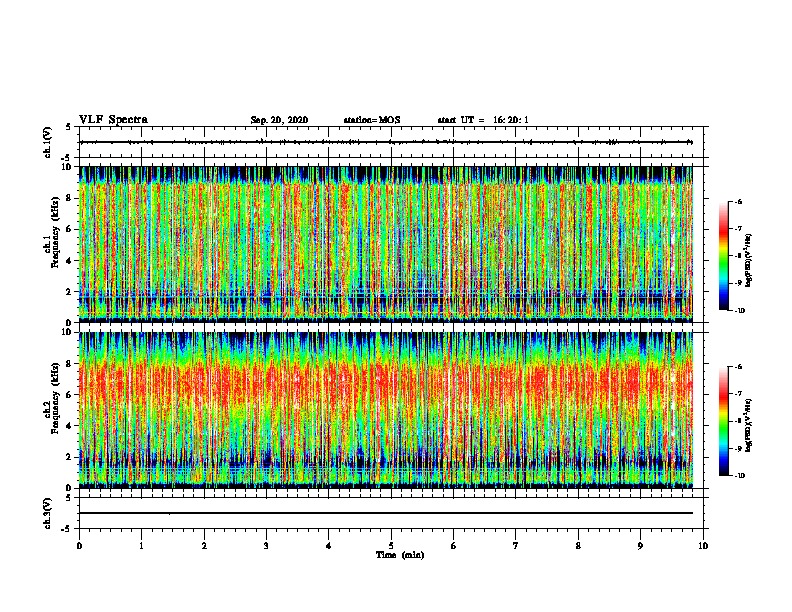The image size is (792, 612).
Task: Click the "ch.3(V)" axis label of the bottom waveform
Action: coord(48,513)
